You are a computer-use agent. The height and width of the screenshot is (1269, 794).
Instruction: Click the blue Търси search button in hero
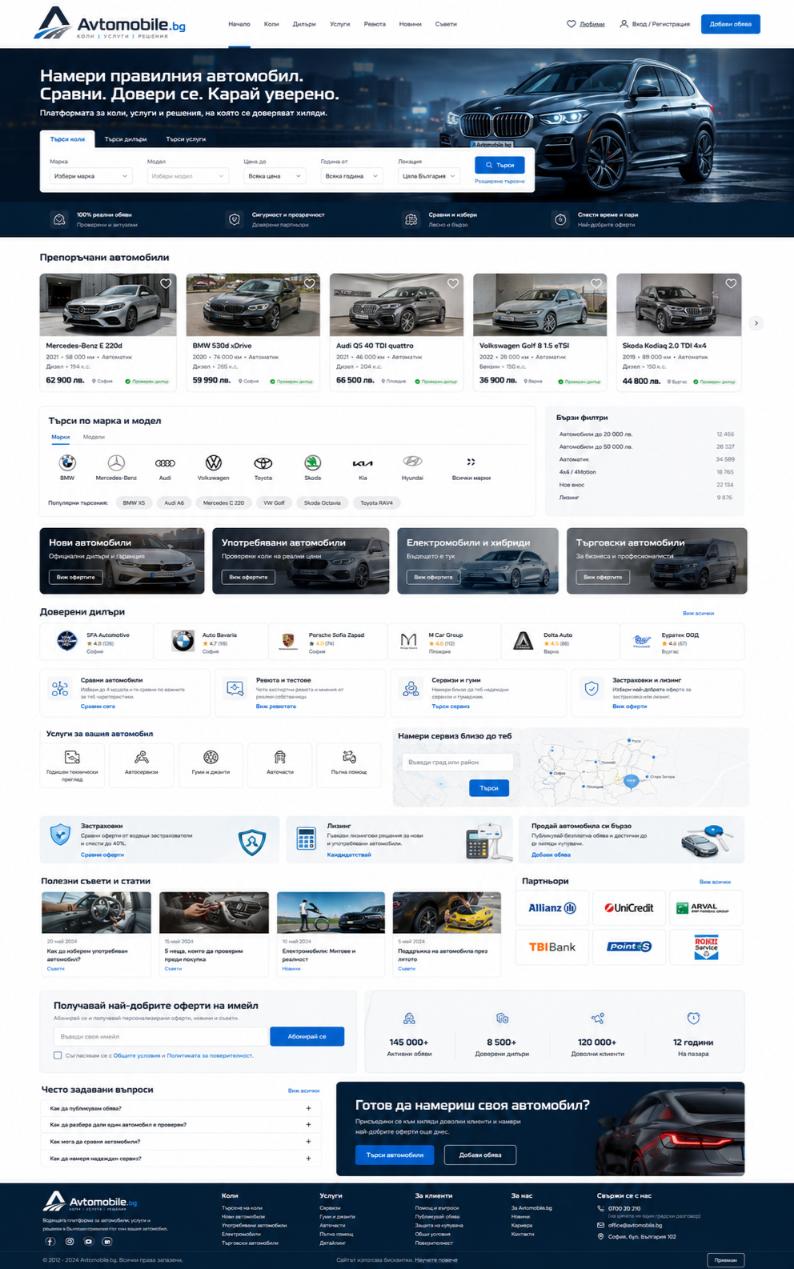click(499, 165)
